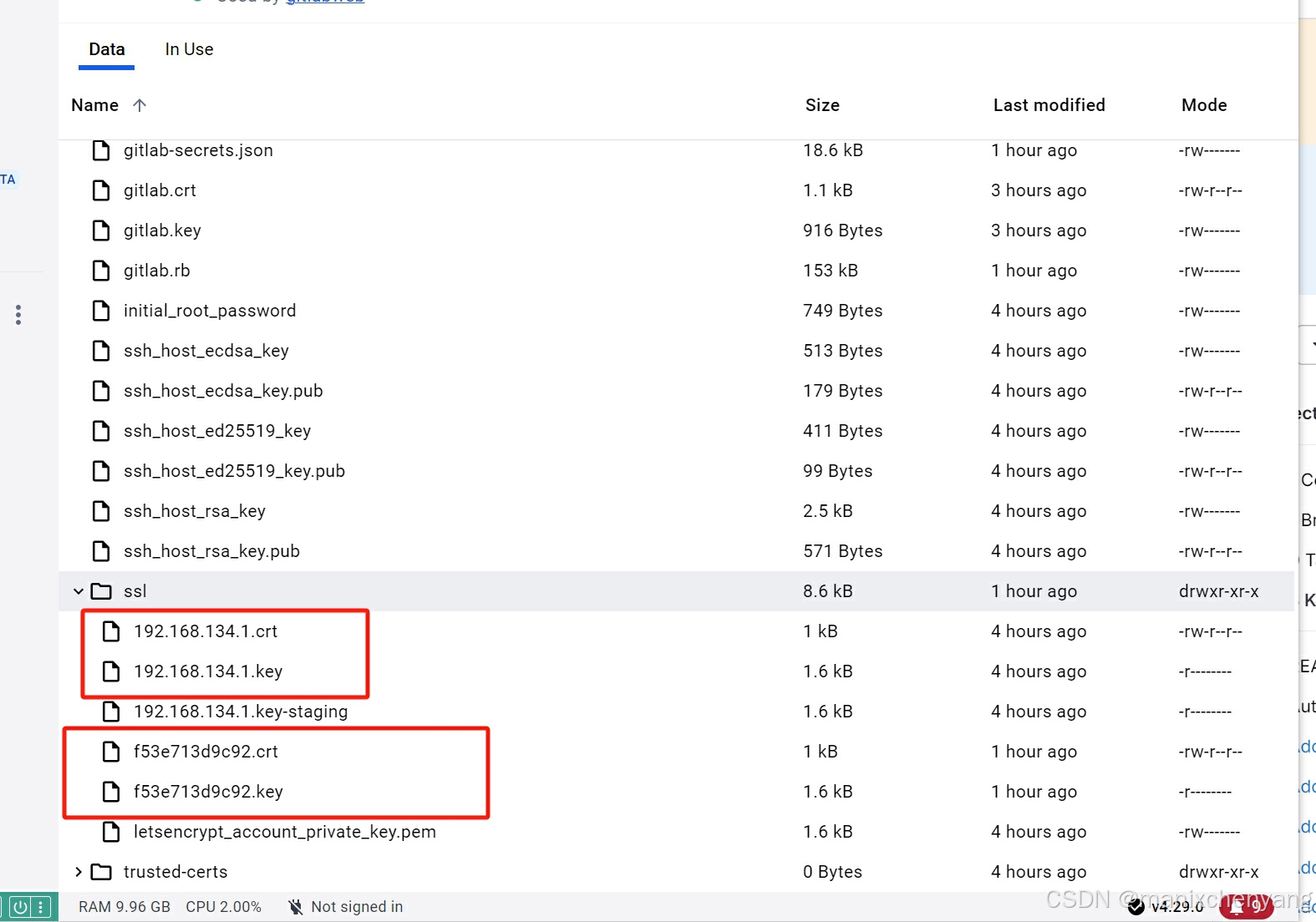Select the gitlab-secrets.json file name
Screen dimensions: 1316x922
pyautogui.click(x=198, y=150)
